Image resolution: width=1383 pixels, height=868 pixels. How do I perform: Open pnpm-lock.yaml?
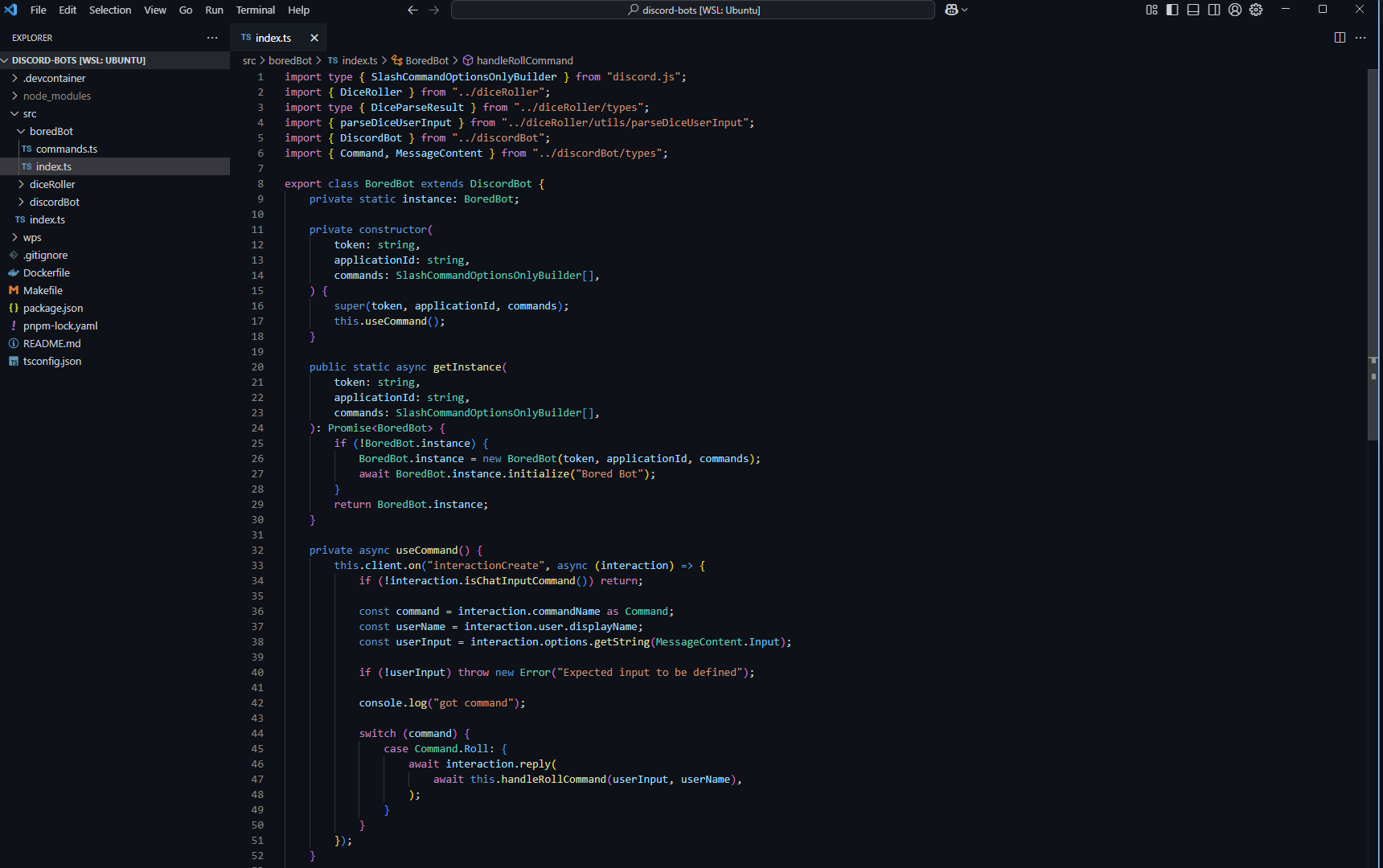click(115, 325)
